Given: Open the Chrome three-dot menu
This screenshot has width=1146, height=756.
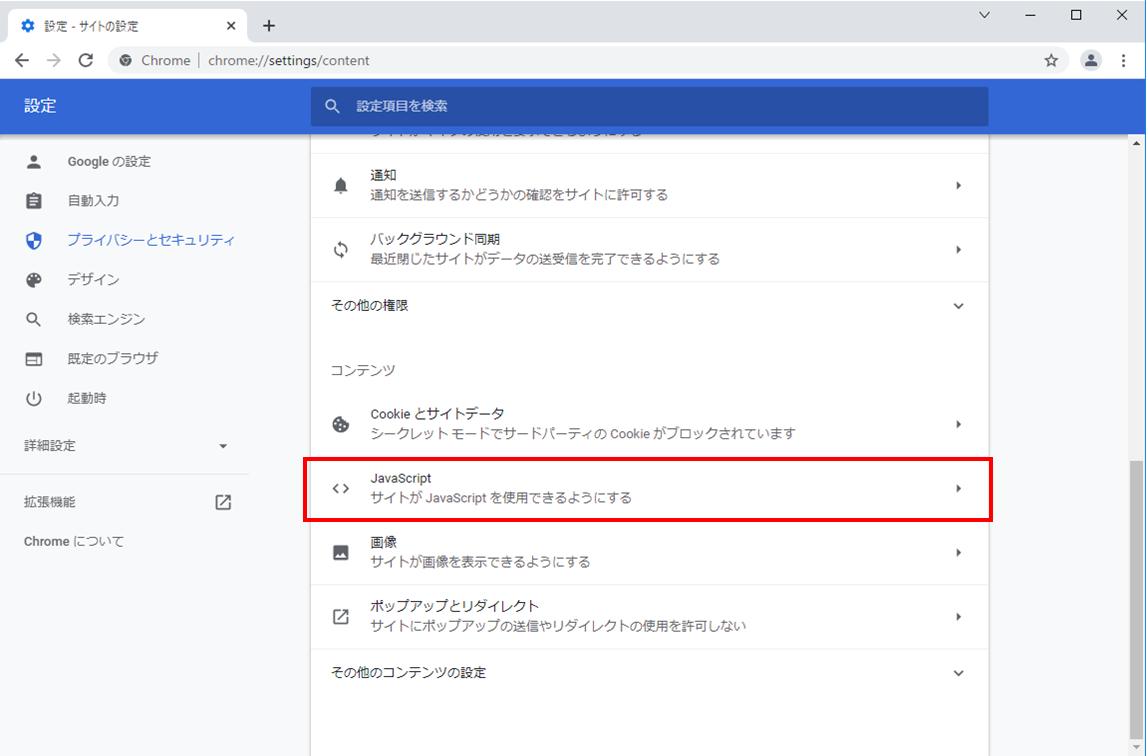Looking at the screenshot, I should [1123, 61].
